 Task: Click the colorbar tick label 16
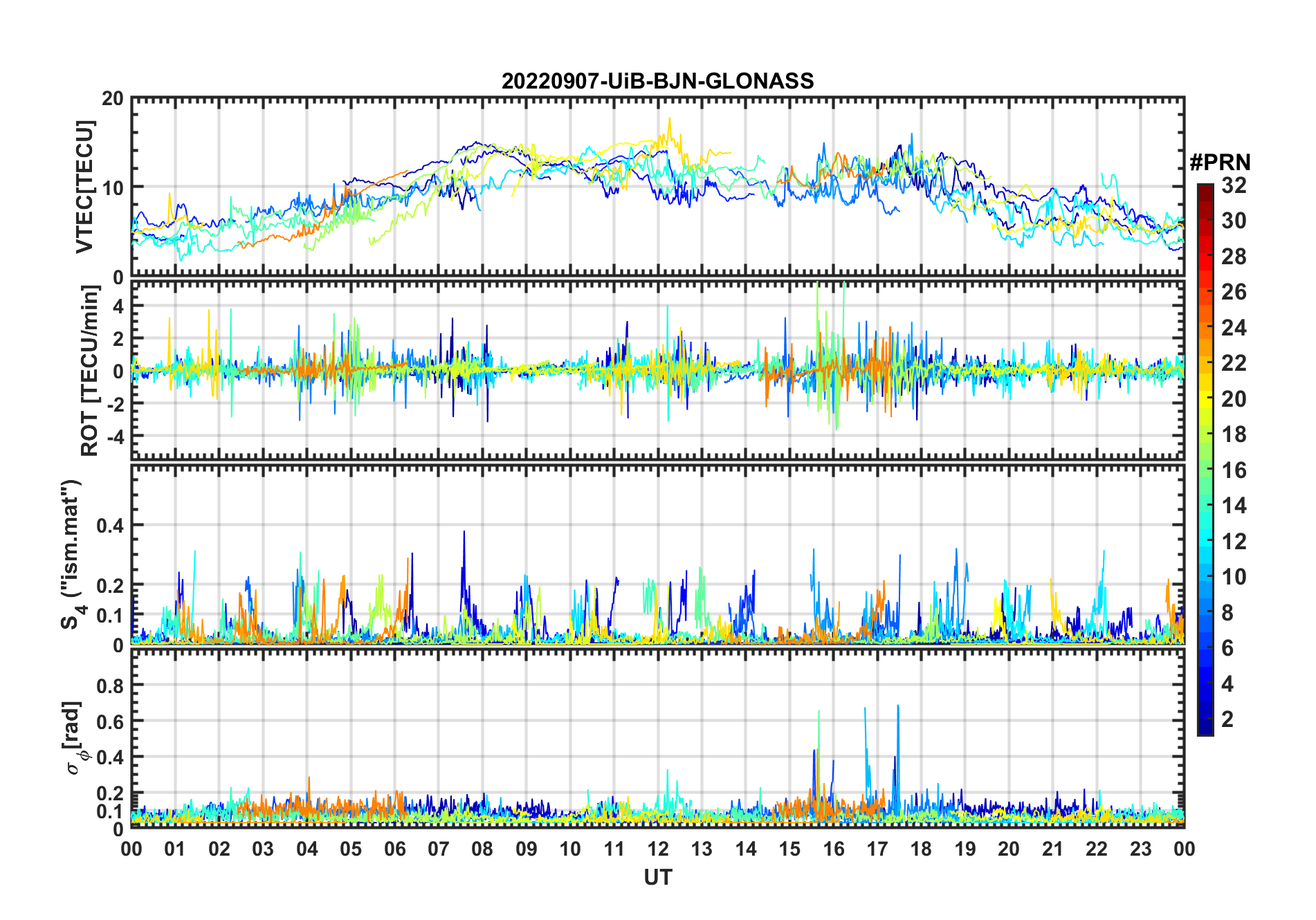[x=1234, y=470]
